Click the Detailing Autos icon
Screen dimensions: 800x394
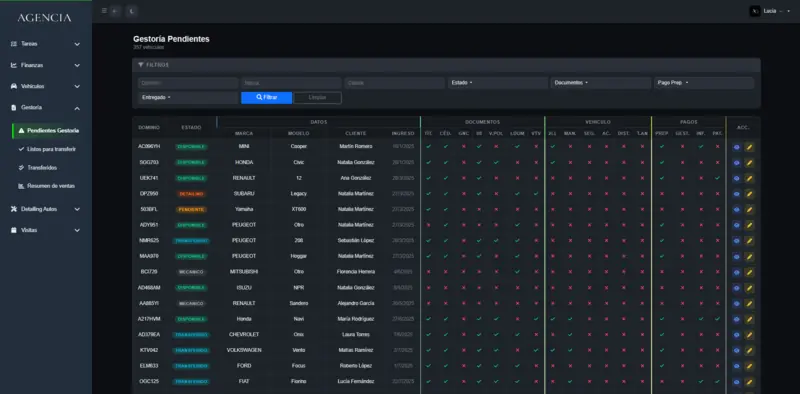tap(14, 209)
